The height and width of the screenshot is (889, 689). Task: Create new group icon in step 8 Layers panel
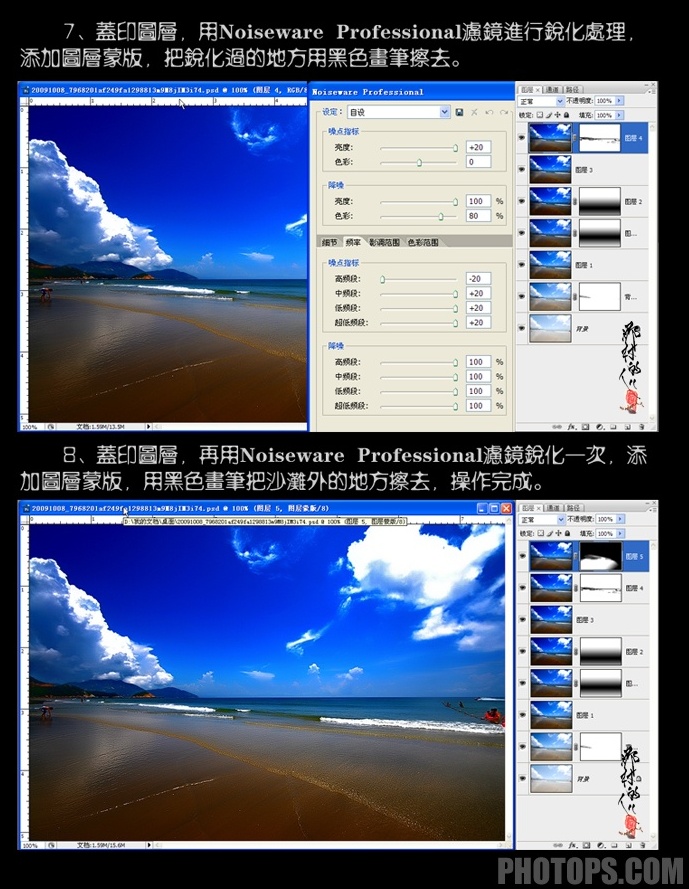(x=614, y=845)
